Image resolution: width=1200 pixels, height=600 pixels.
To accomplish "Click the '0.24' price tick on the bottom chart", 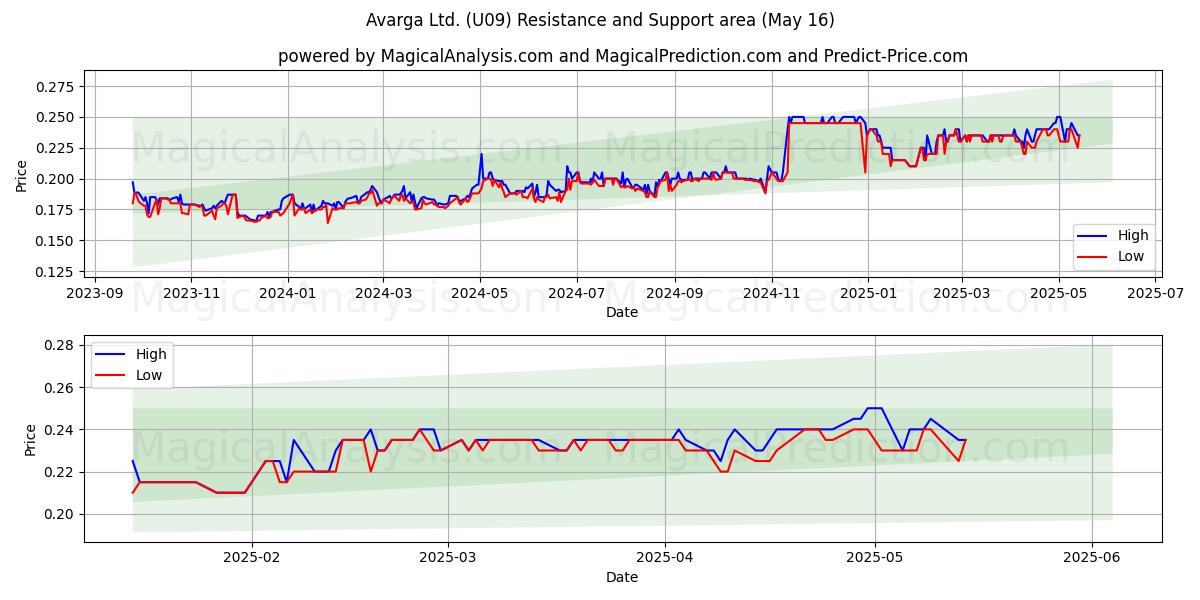I will (x=61, y=430).
